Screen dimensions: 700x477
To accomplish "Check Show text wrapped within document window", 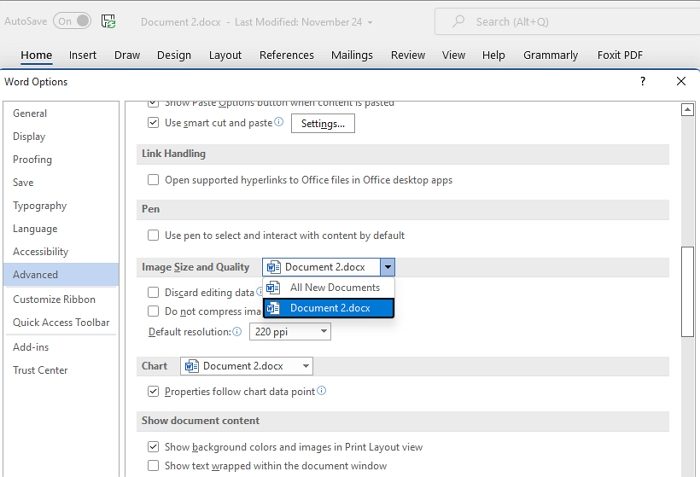I will 153,465.
